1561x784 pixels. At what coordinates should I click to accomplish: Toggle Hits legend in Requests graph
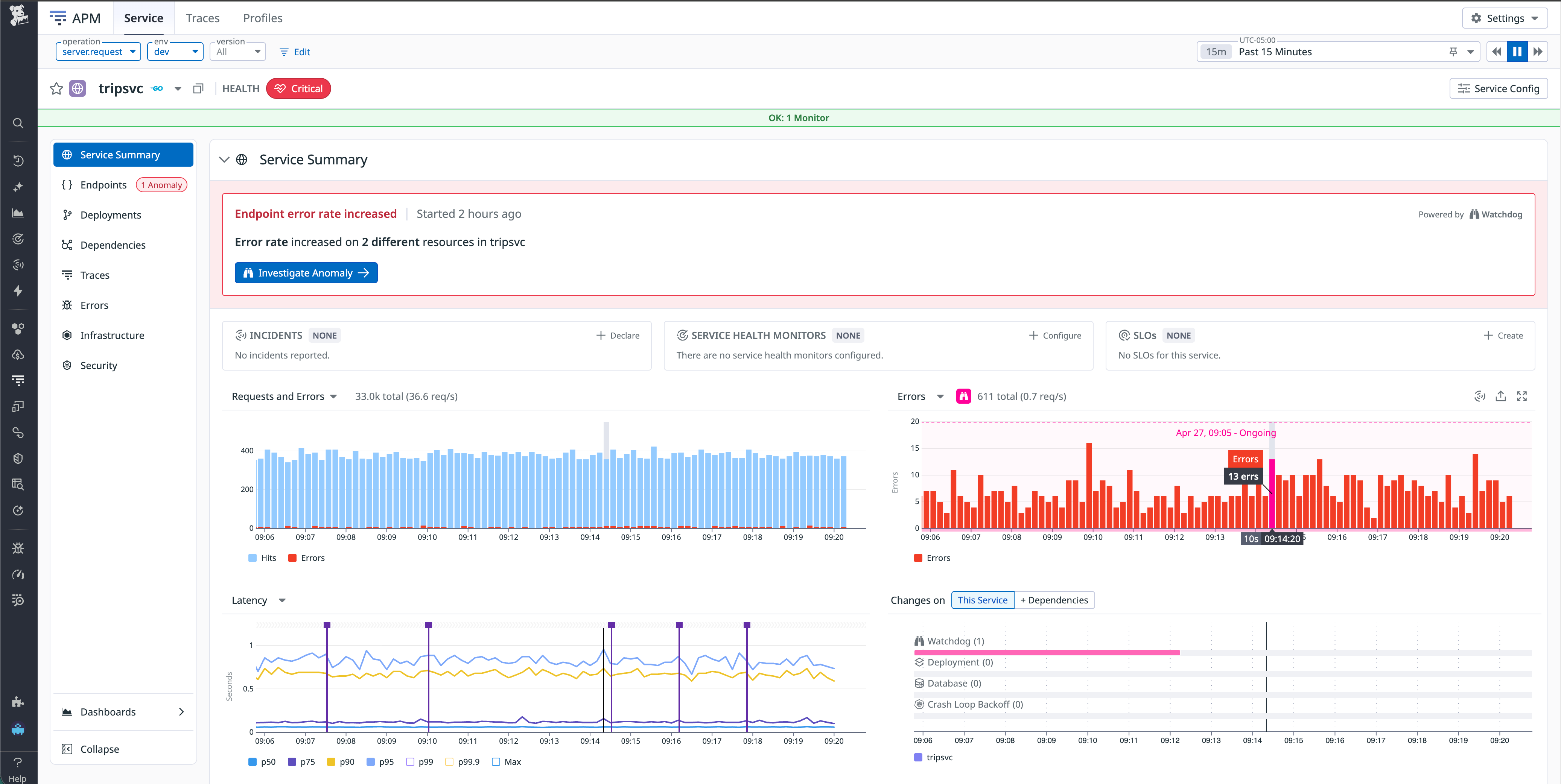coord(262,558)
